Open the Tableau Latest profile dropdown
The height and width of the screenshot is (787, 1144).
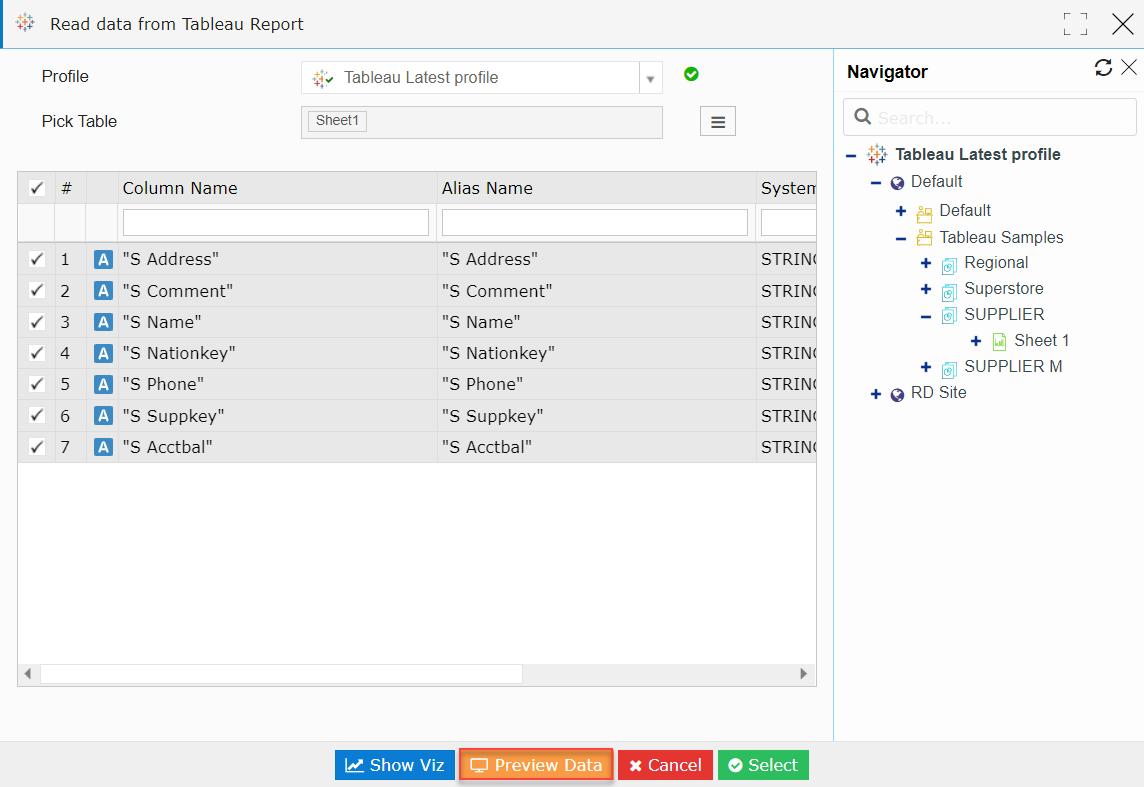tap(651, 77)
